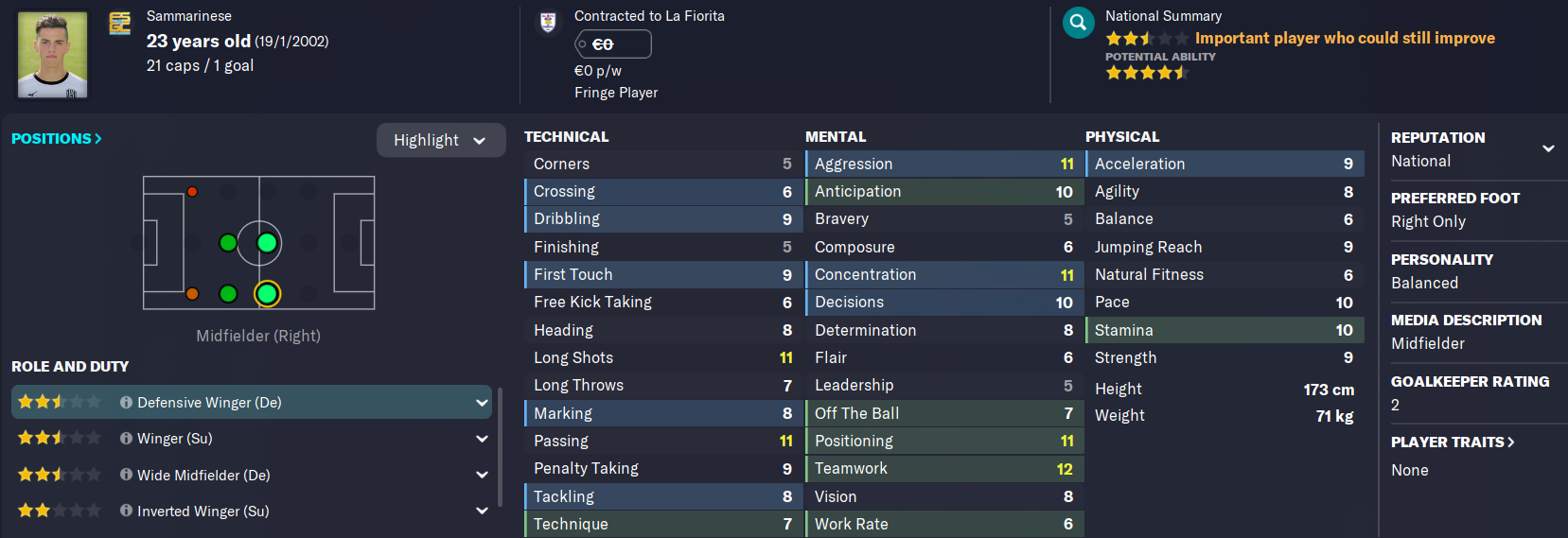
Task: Open the PLAYER TRAITS link
Action: [1452, 442]
